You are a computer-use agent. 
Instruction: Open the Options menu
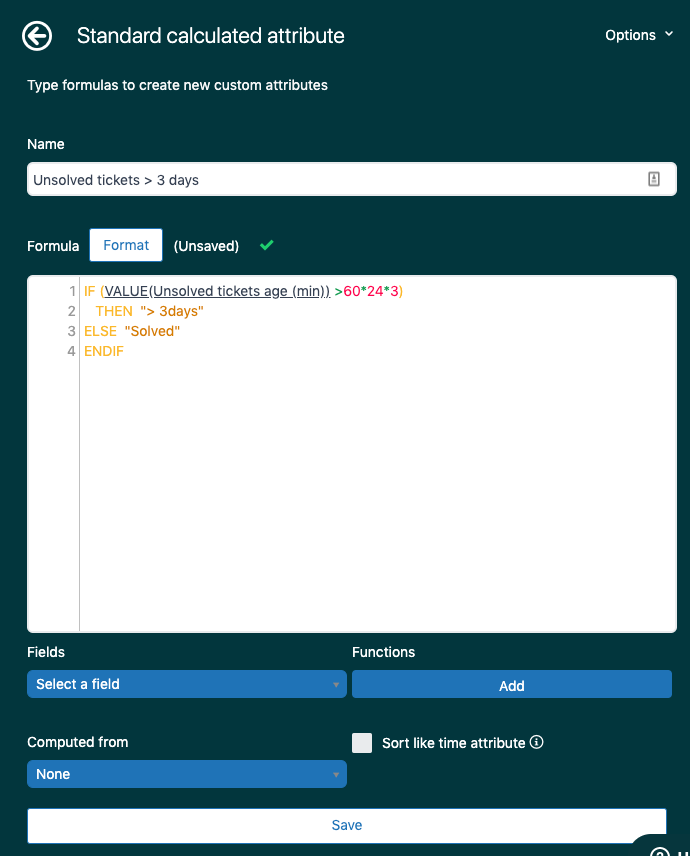638,35
